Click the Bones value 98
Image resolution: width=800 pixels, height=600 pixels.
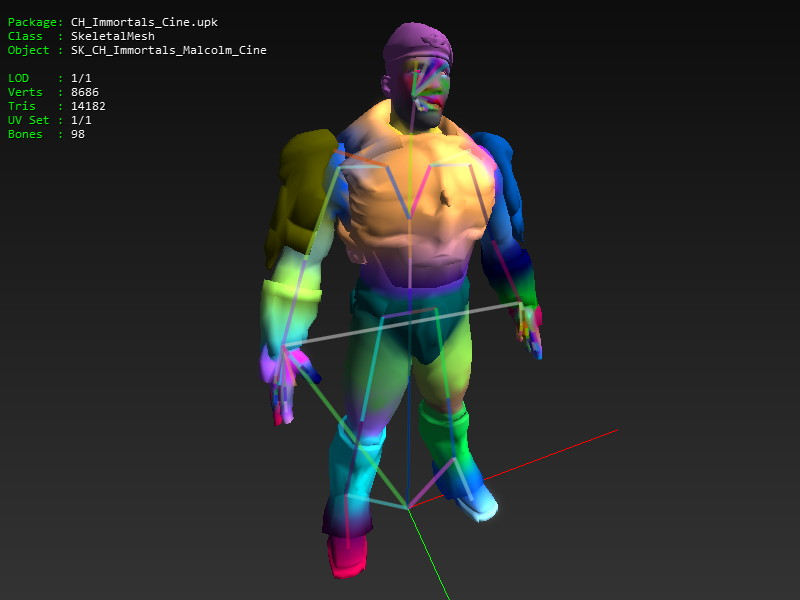(x=78, y=134)
